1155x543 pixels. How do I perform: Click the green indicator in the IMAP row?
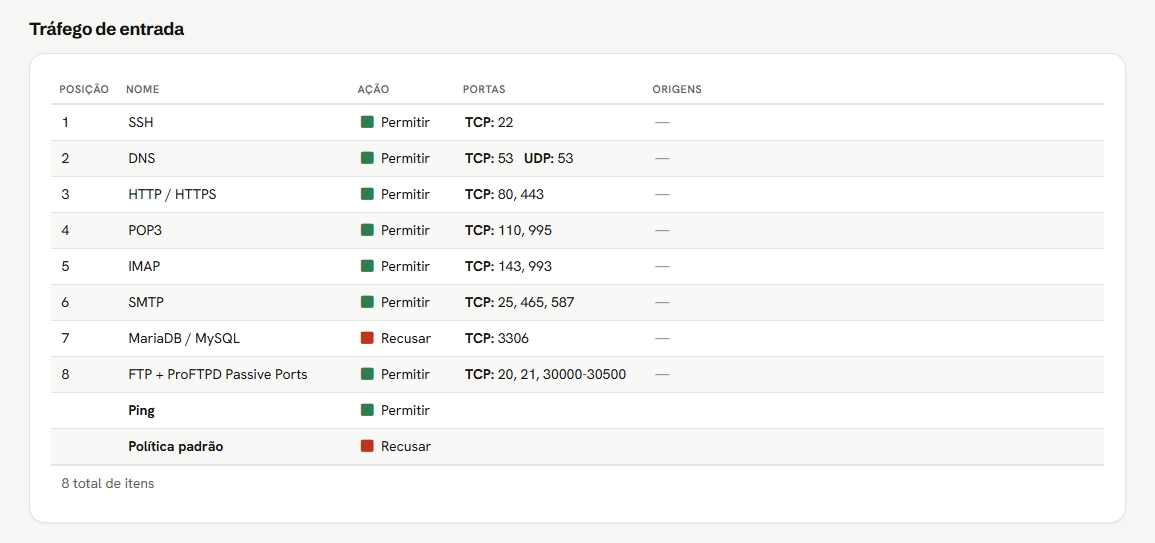[x=367, y=266]
